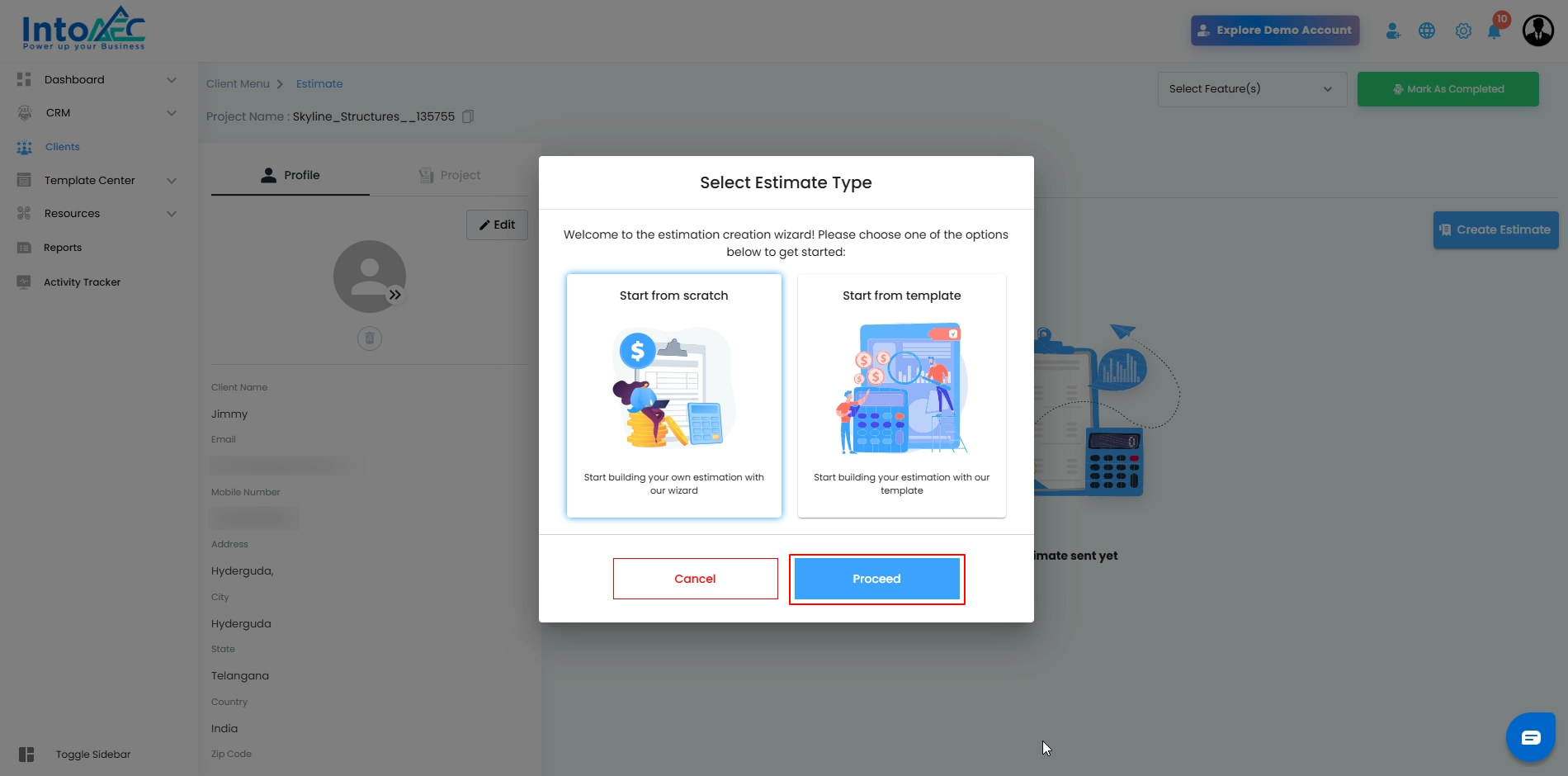Toggle the sidebar
This screenshot has height=776, width=1568.
(74, 755)
